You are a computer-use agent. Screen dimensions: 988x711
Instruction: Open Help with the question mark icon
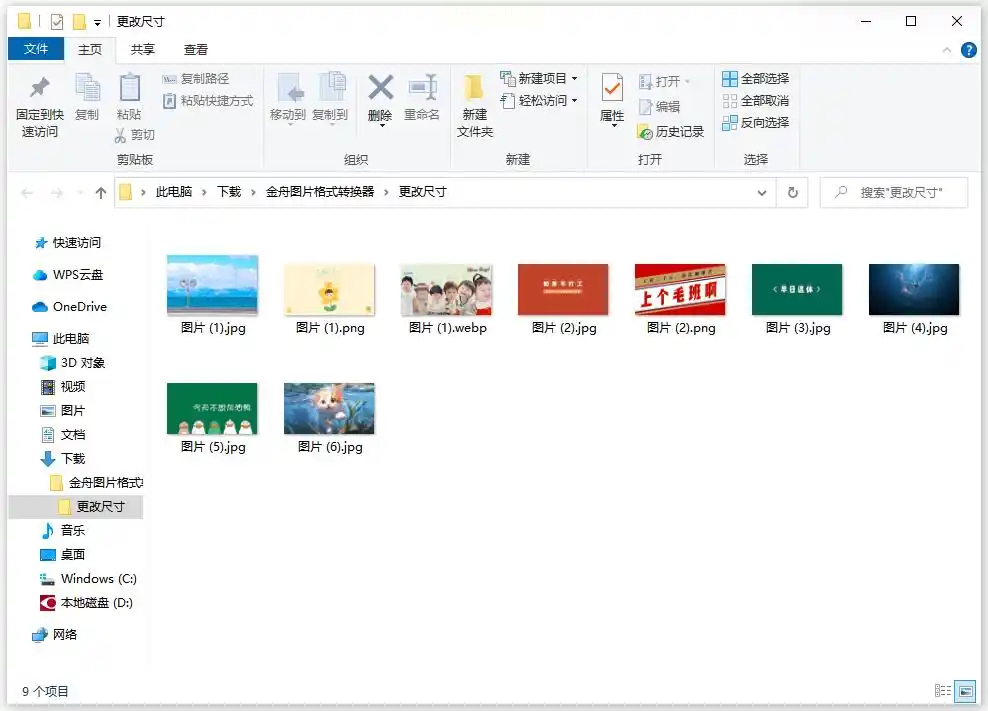coord(968,50)
